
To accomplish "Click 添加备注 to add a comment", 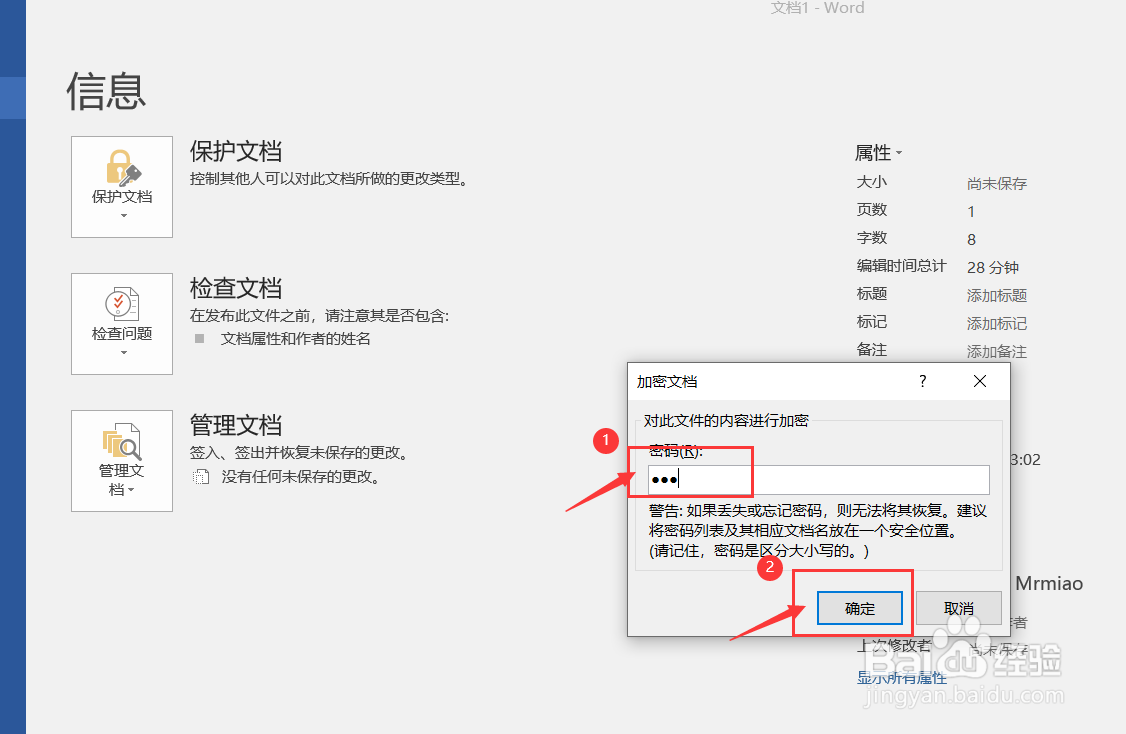I will tap(997, 351).
